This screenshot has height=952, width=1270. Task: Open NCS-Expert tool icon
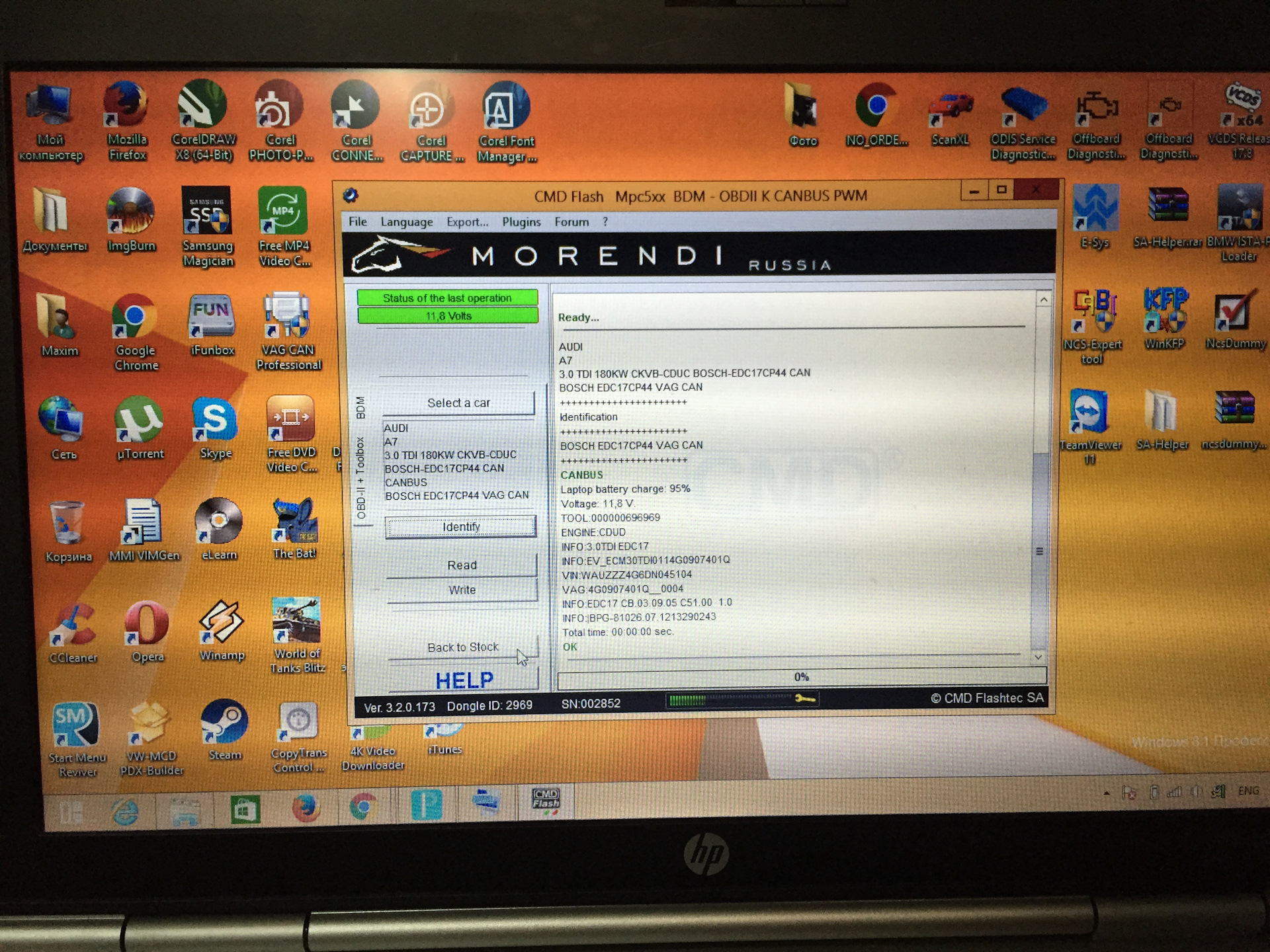coord(1093,327)
